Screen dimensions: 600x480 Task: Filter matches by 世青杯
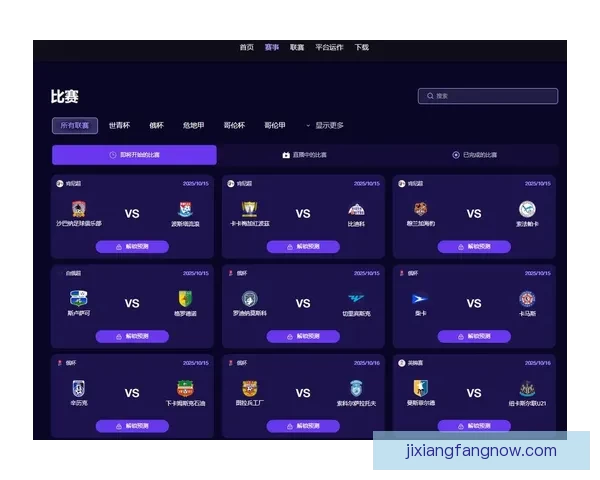[x=119, y=126]
